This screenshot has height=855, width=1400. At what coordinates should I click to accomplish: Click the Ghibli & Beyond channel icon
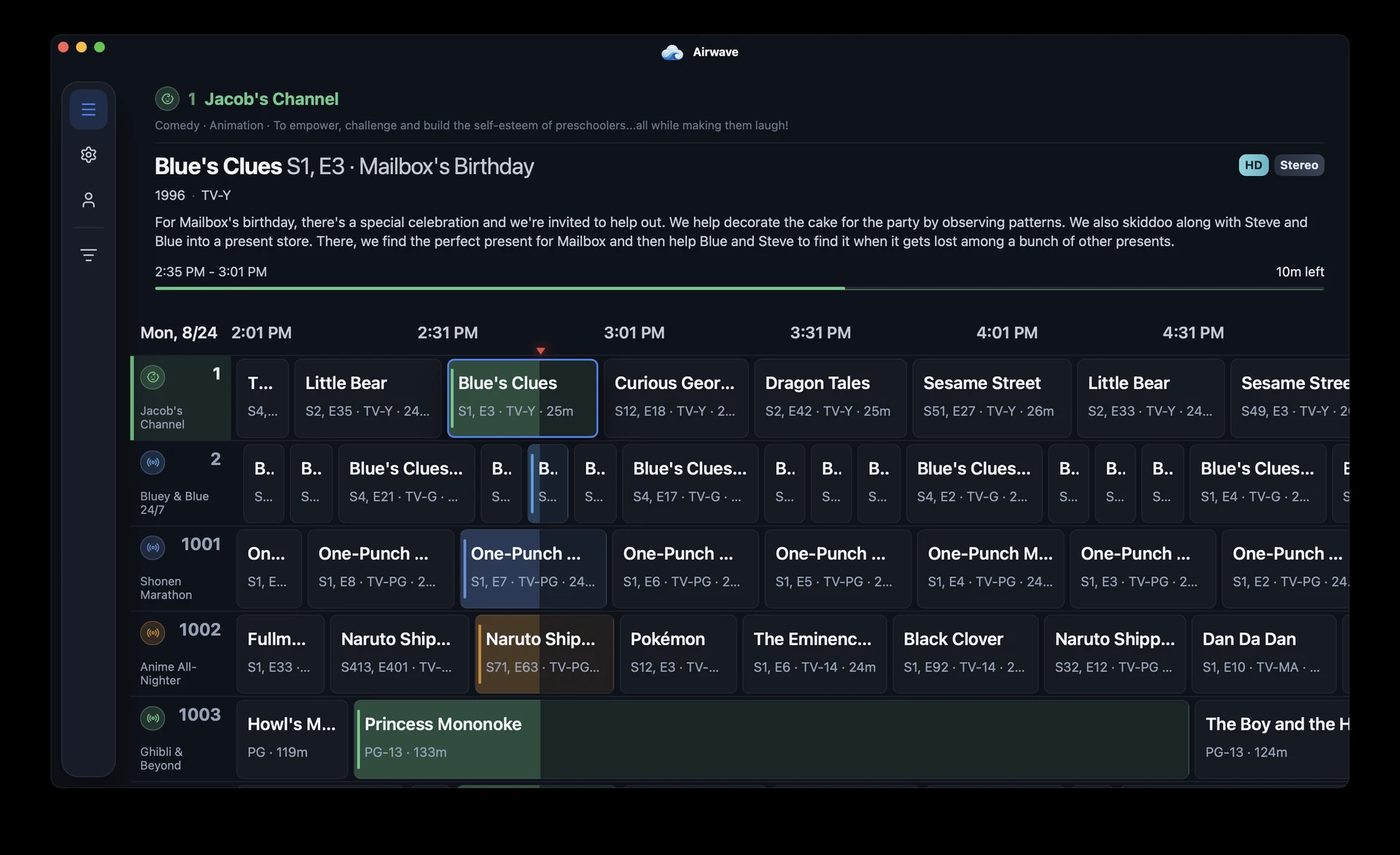pos(152,719)
